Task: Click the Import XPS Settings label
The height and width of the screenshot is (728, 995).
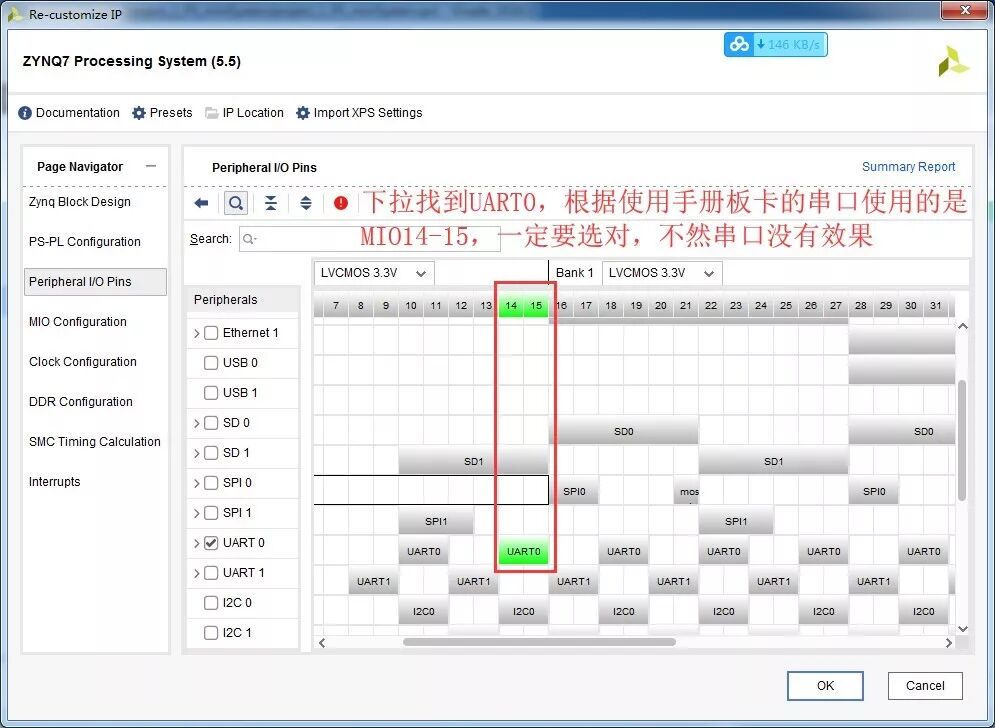Action: tap(367, 113)
